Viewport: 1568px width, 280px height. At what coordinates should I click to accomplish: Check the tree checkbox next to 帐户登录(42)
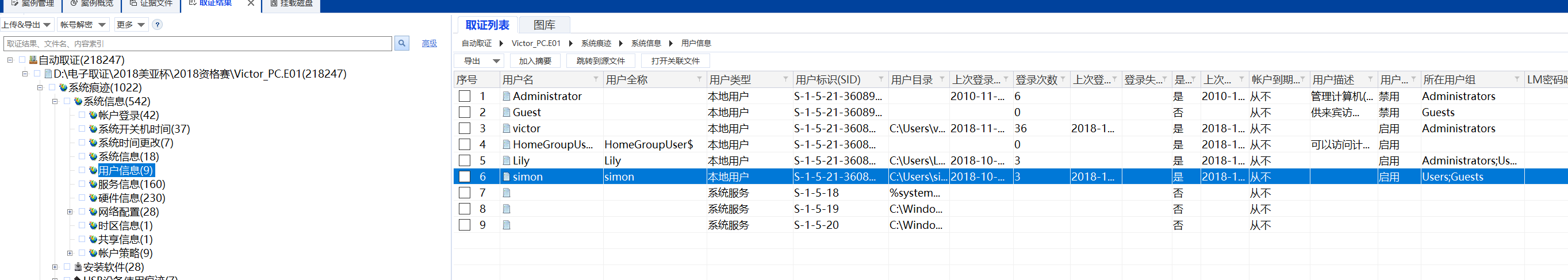82,115
